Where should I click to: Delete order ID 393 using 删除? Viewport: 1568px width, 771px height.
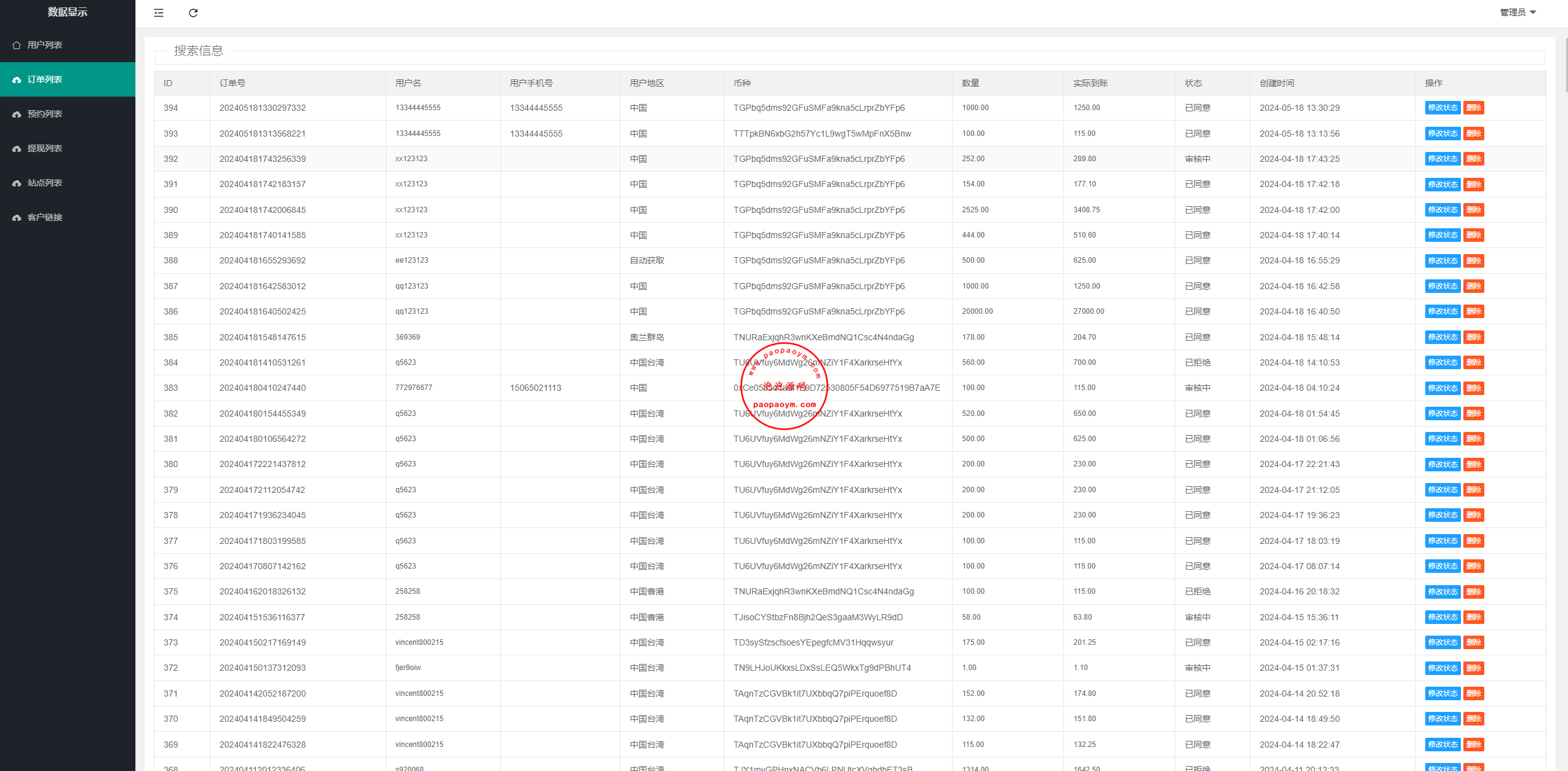click(1473, 134)
